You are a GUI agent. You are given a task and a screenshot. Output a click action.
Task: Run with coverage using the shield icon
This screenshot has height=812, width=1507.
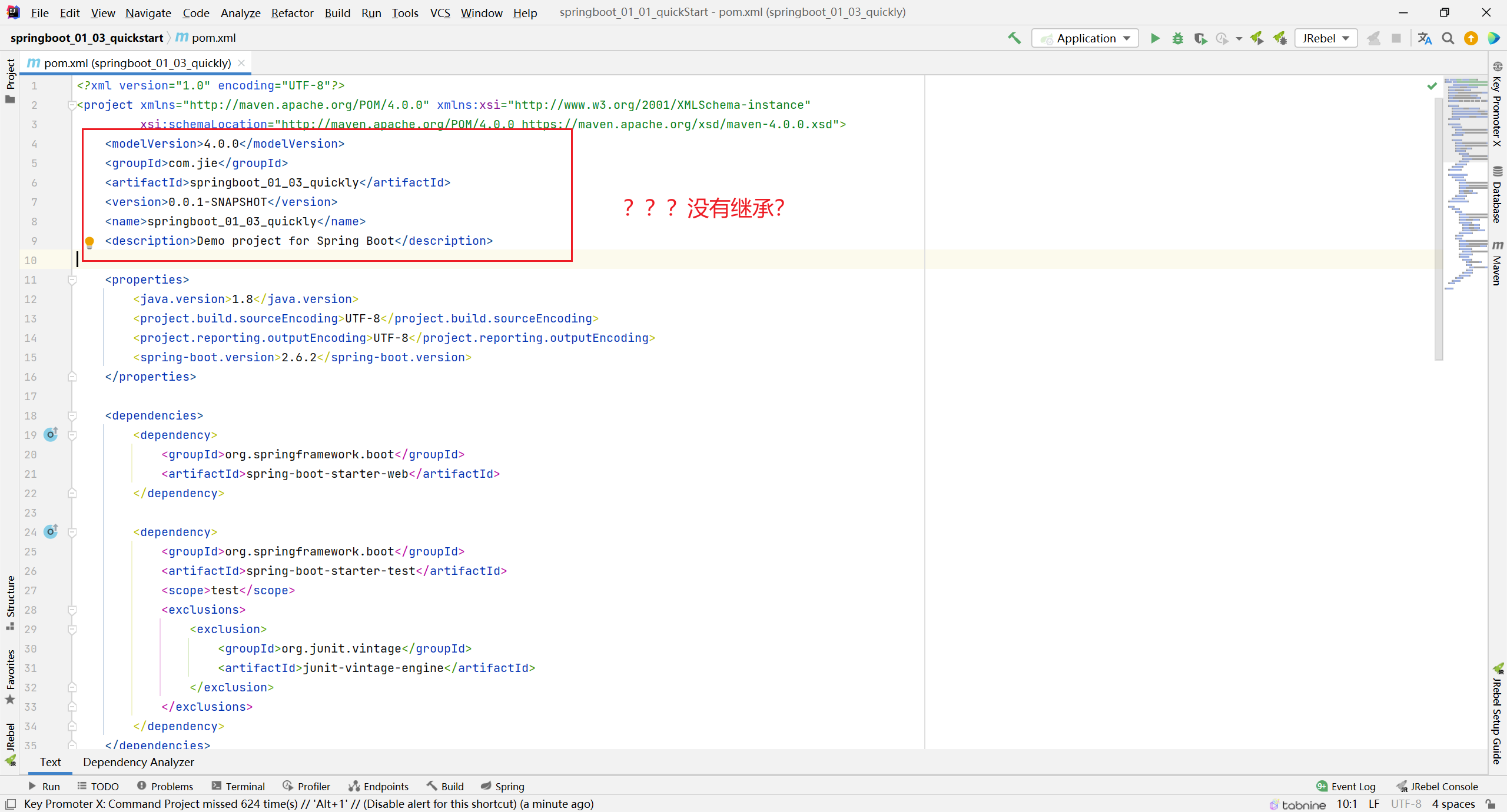click(x=1201, y=38)
